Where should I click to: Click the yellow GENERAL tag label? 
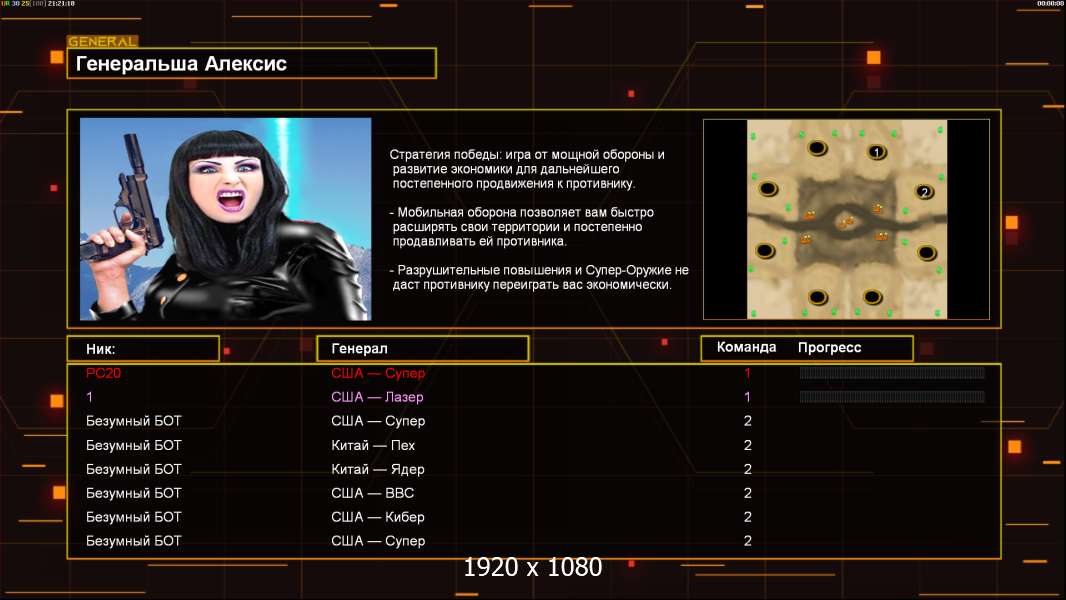point(103,41)
